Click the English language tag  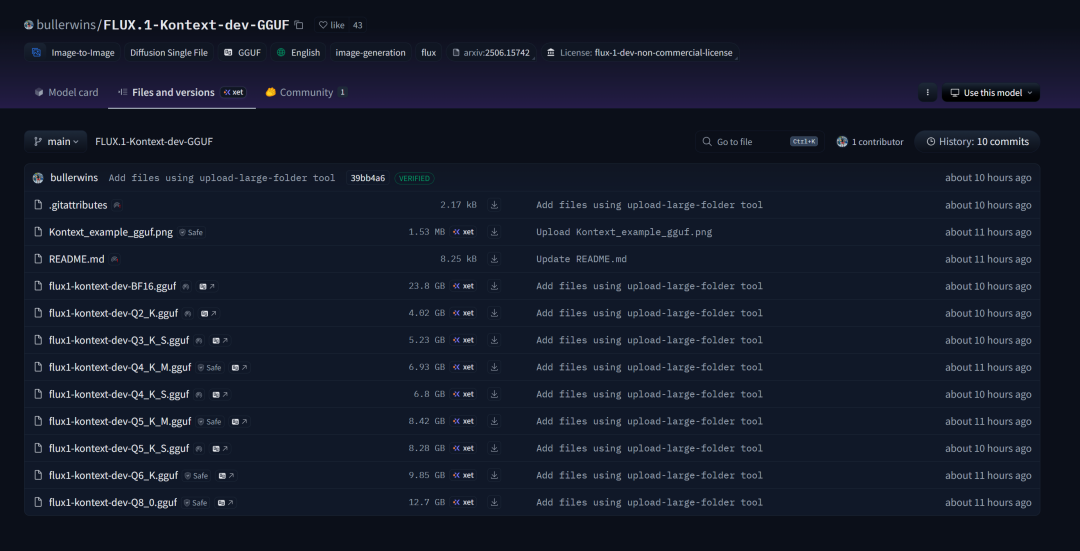[298, 52]
